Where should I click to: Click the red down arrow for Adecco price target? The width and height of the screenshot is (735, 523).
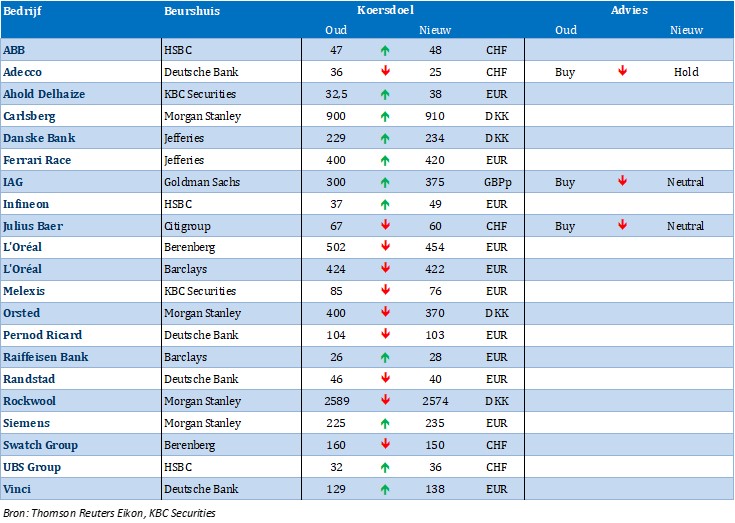[x=385, y=72]
